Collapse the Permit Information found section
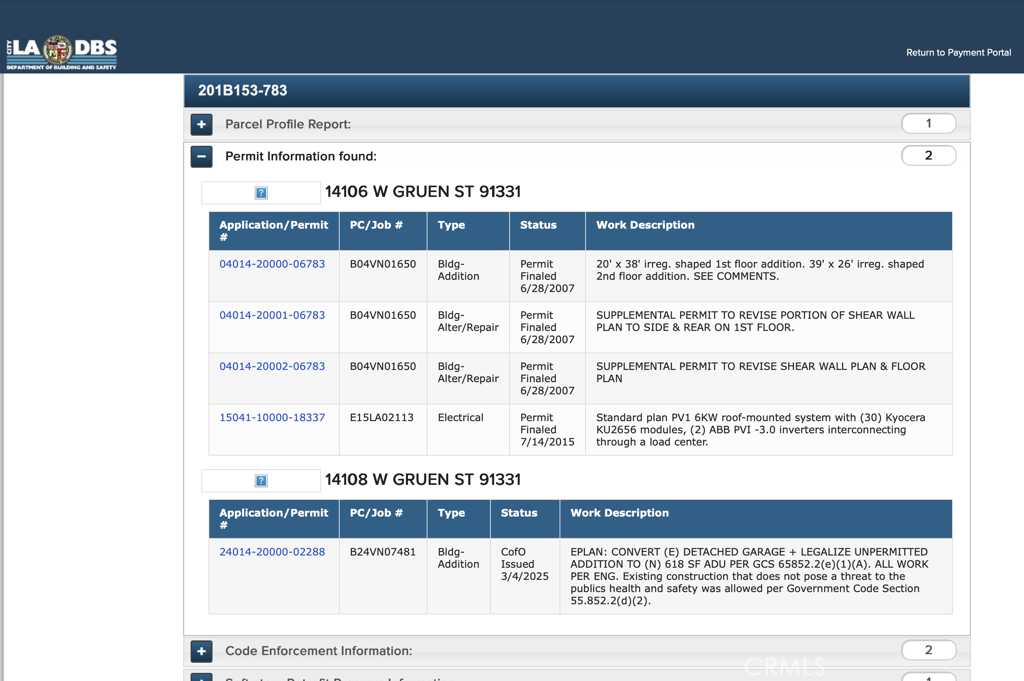The width and height of the screenshot is (1024, 681). click(x=202, y=157)
